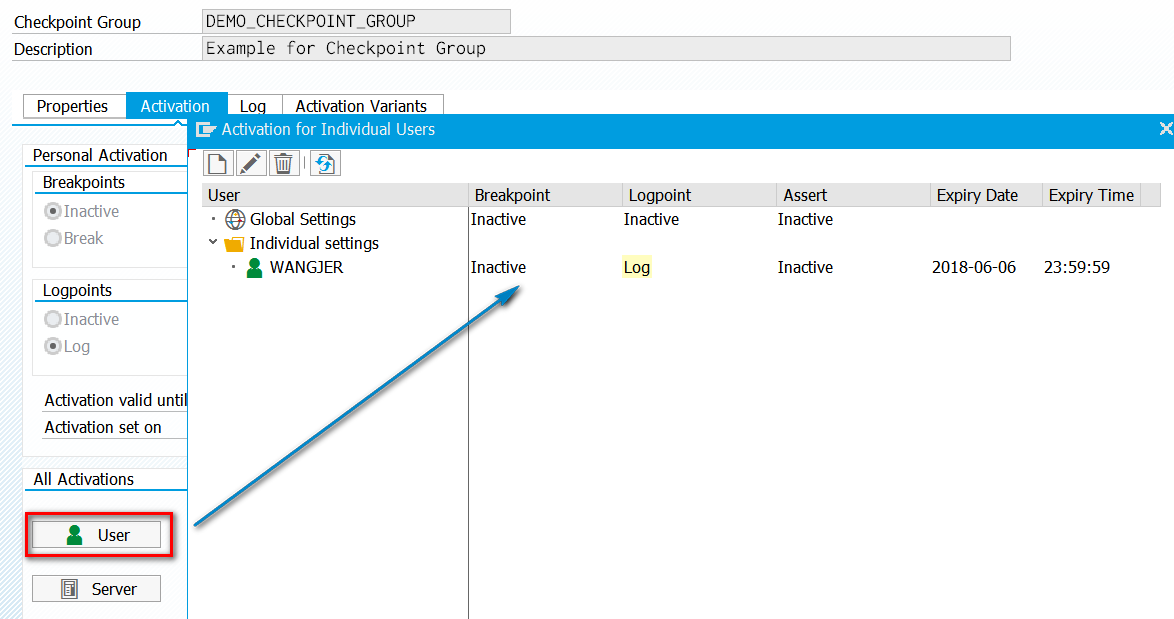Click the pencil Edit icon
The width and height of the screenshot is (1174, 619).
point(251,163)
